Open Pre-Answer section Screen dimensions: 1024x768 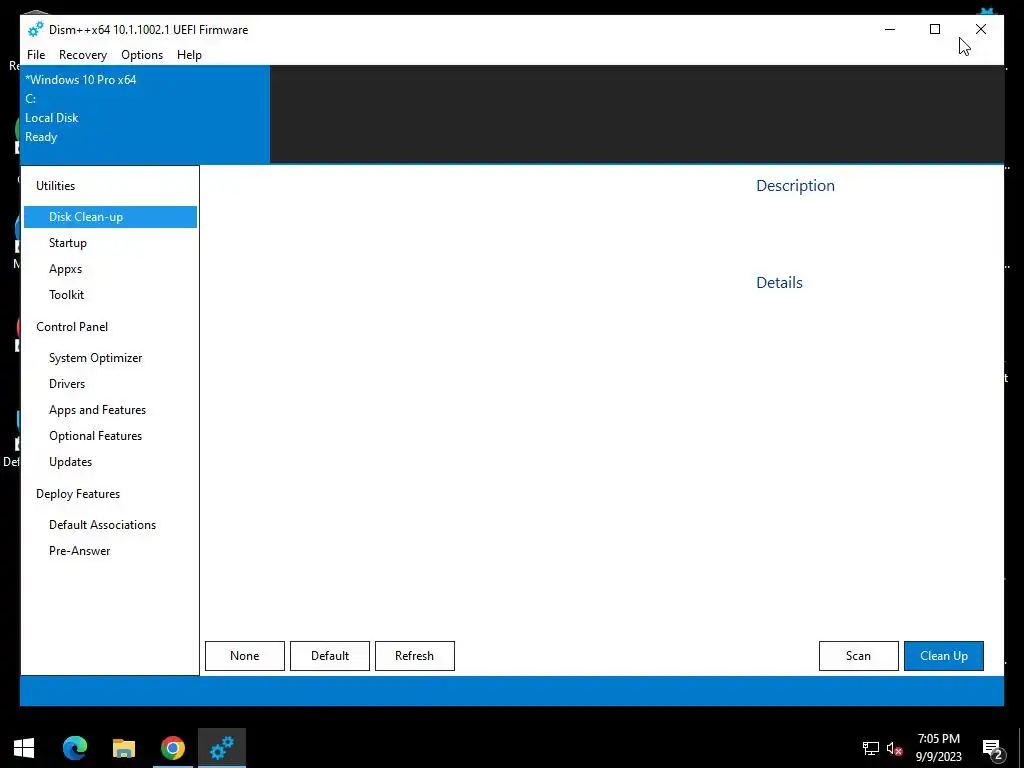pyautogui.click(x=80, y=551)
